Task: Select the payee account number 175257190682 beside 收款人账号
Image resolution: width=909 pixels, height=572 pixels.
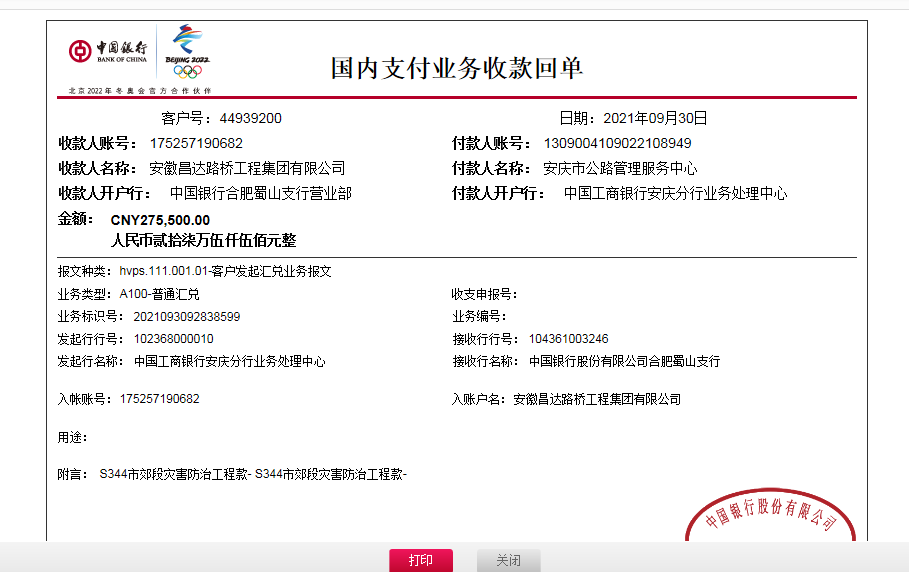Action: (196, 143)
